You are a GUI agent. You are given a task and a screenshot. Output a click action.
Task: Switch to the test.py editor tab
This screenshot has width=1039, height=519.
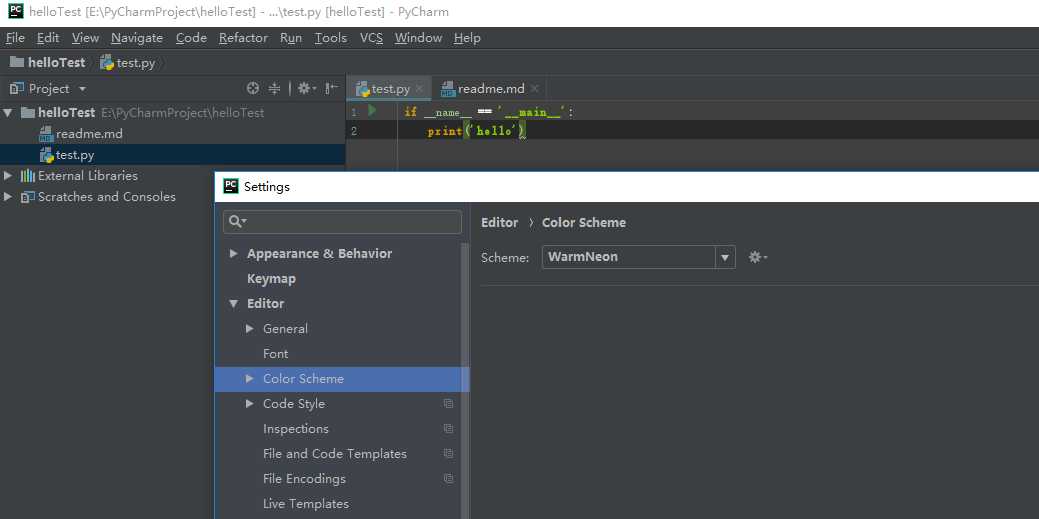(x=390, y=88)
